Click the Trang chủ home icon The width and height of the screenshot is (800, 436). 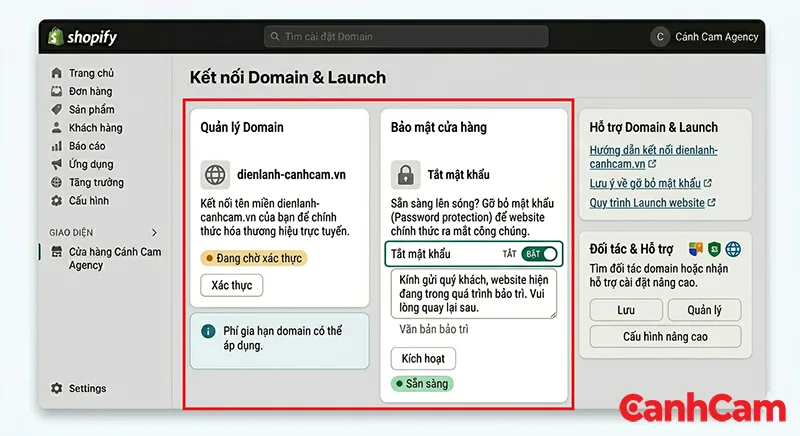(x=57, y=73)
